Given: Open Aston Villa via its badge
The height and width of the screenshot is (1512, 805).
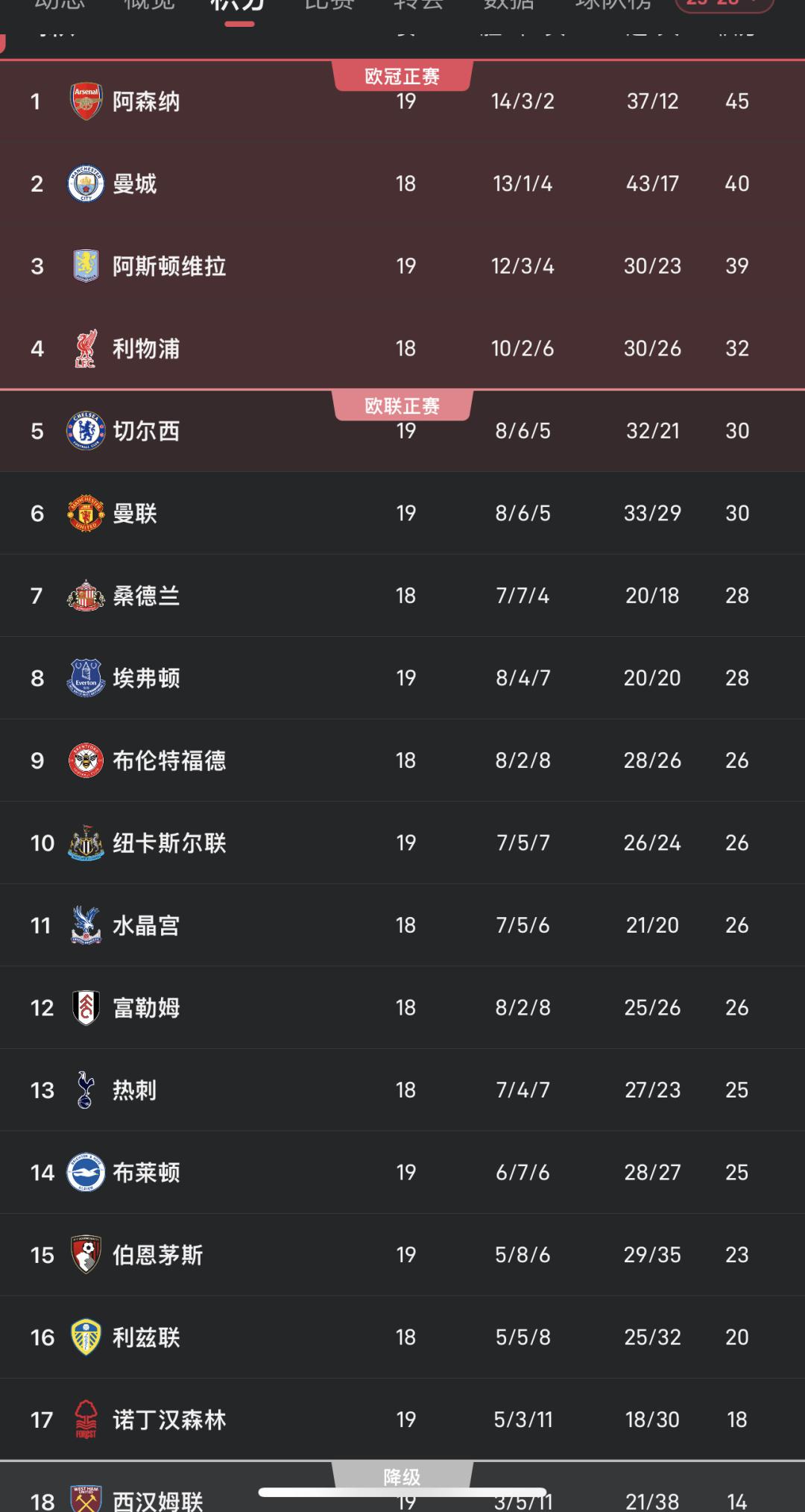Looking at the screenshot, I should click(x=86, y=266).
